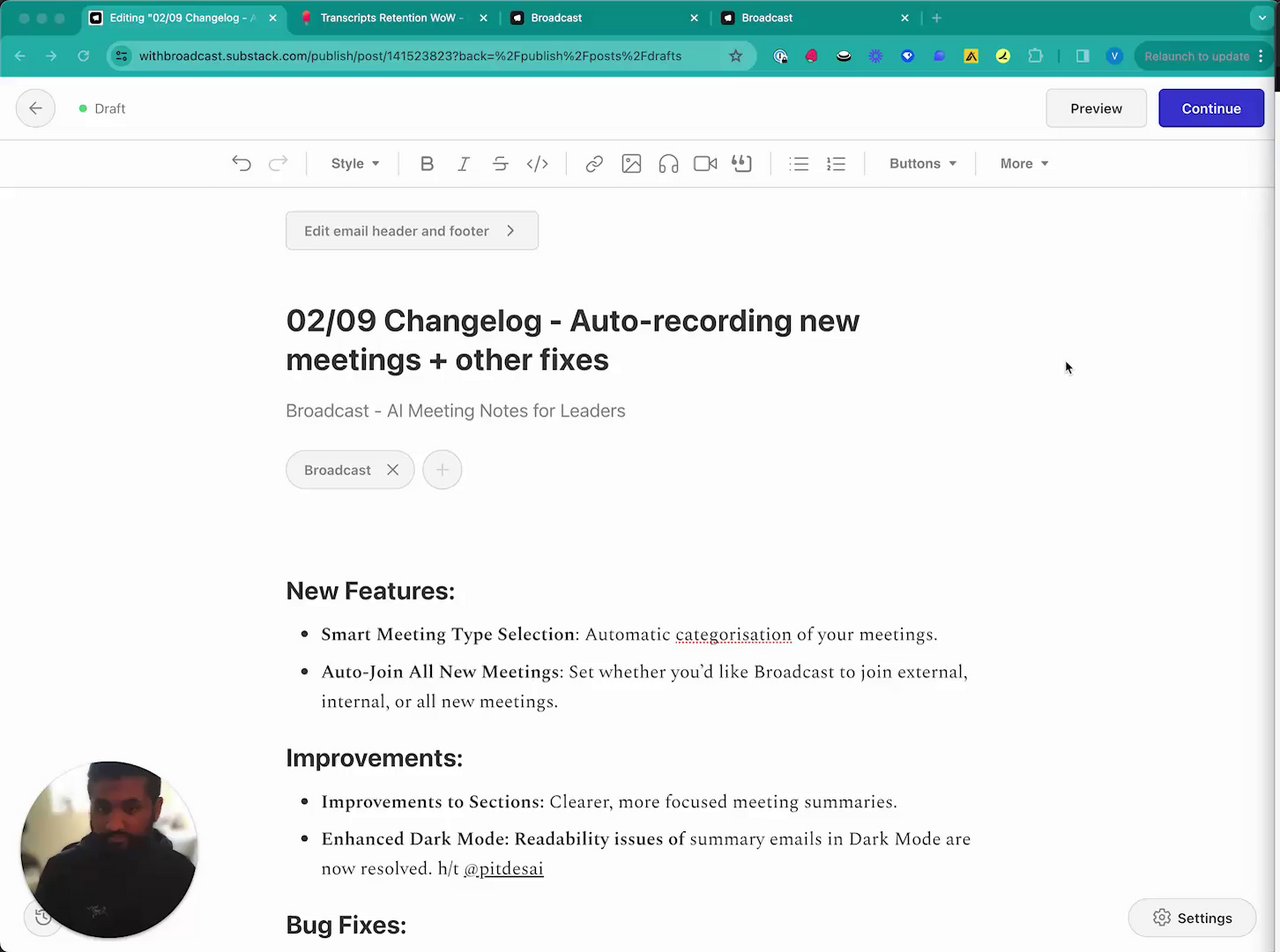Add another tag with the plus button

click(x=442, y=470)
